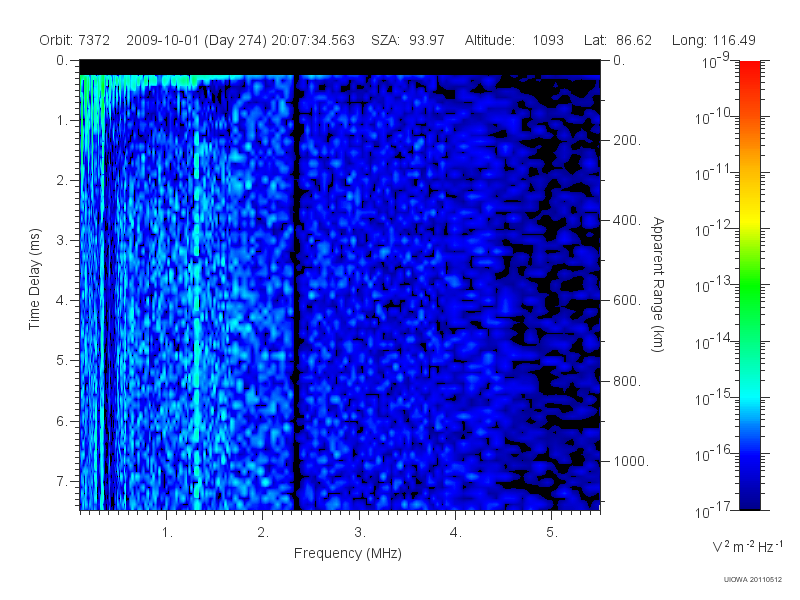Click the Apparent Range (km) axis label
800x600 pixels.
pyautogui.click(x=658, y=284)
